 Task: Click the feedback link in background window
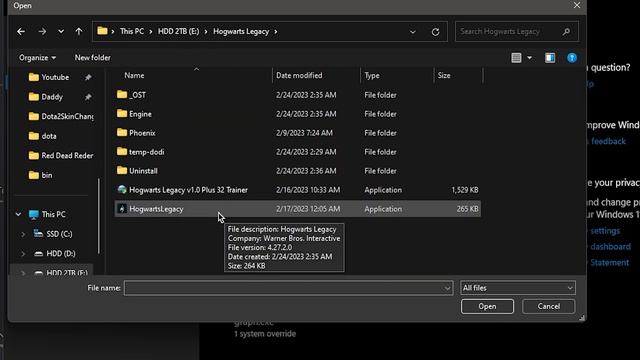pyautogui.click(x=608, y=141)
